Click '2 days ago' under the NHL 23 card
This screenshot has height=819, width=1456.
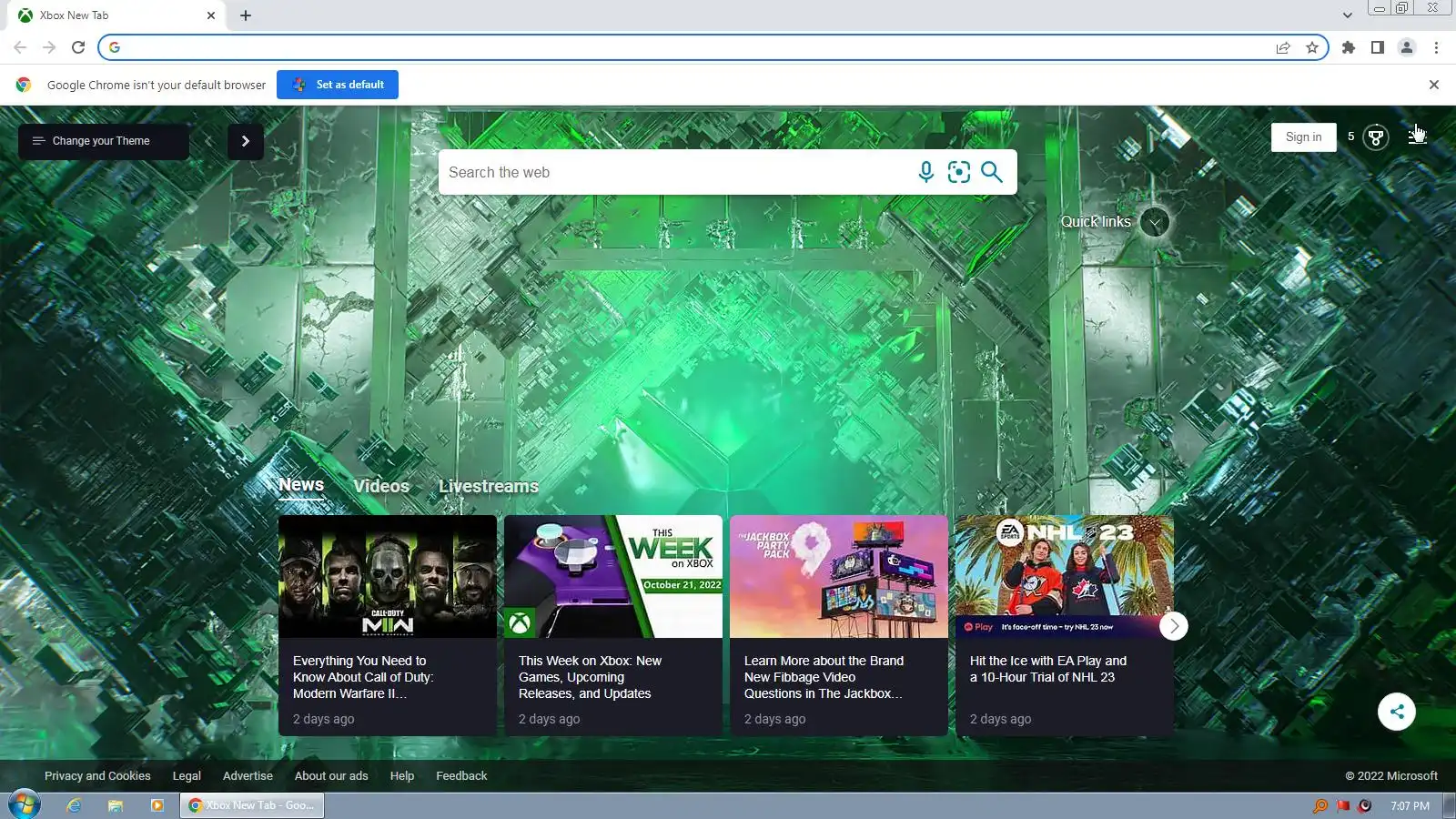(x=1000, y=719)
